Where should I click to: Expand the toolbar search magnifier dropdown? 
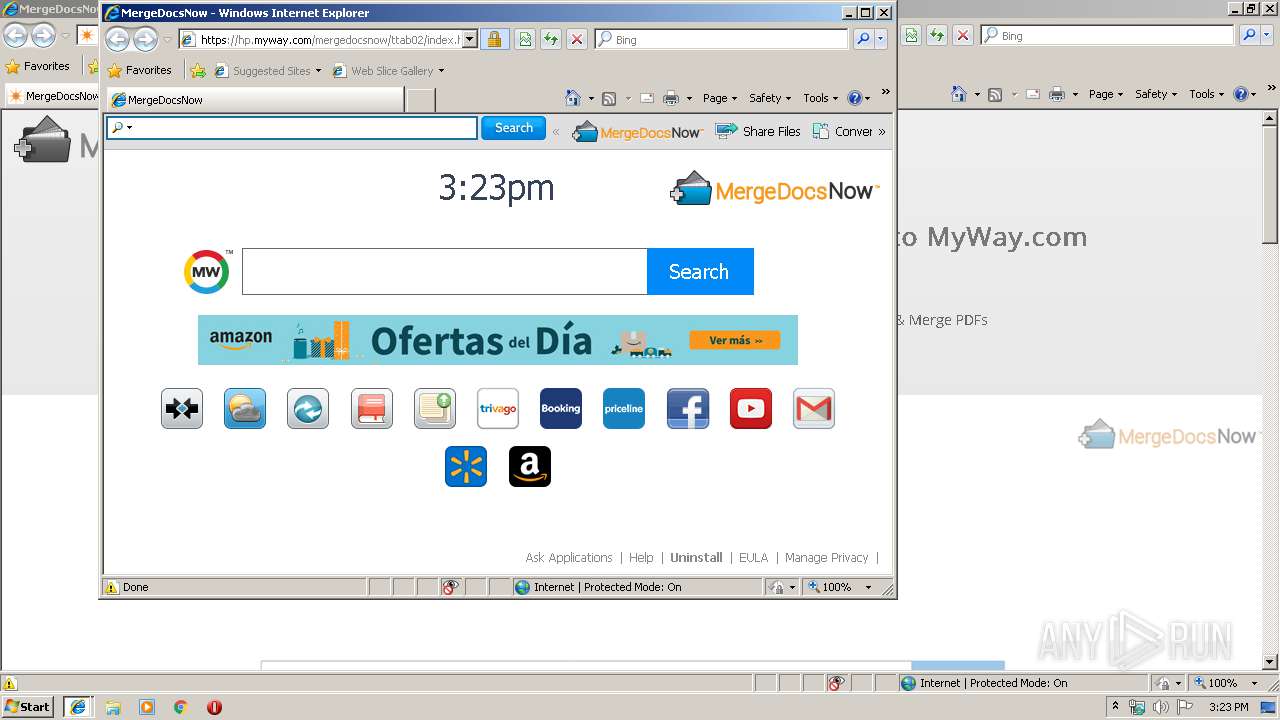129,128
